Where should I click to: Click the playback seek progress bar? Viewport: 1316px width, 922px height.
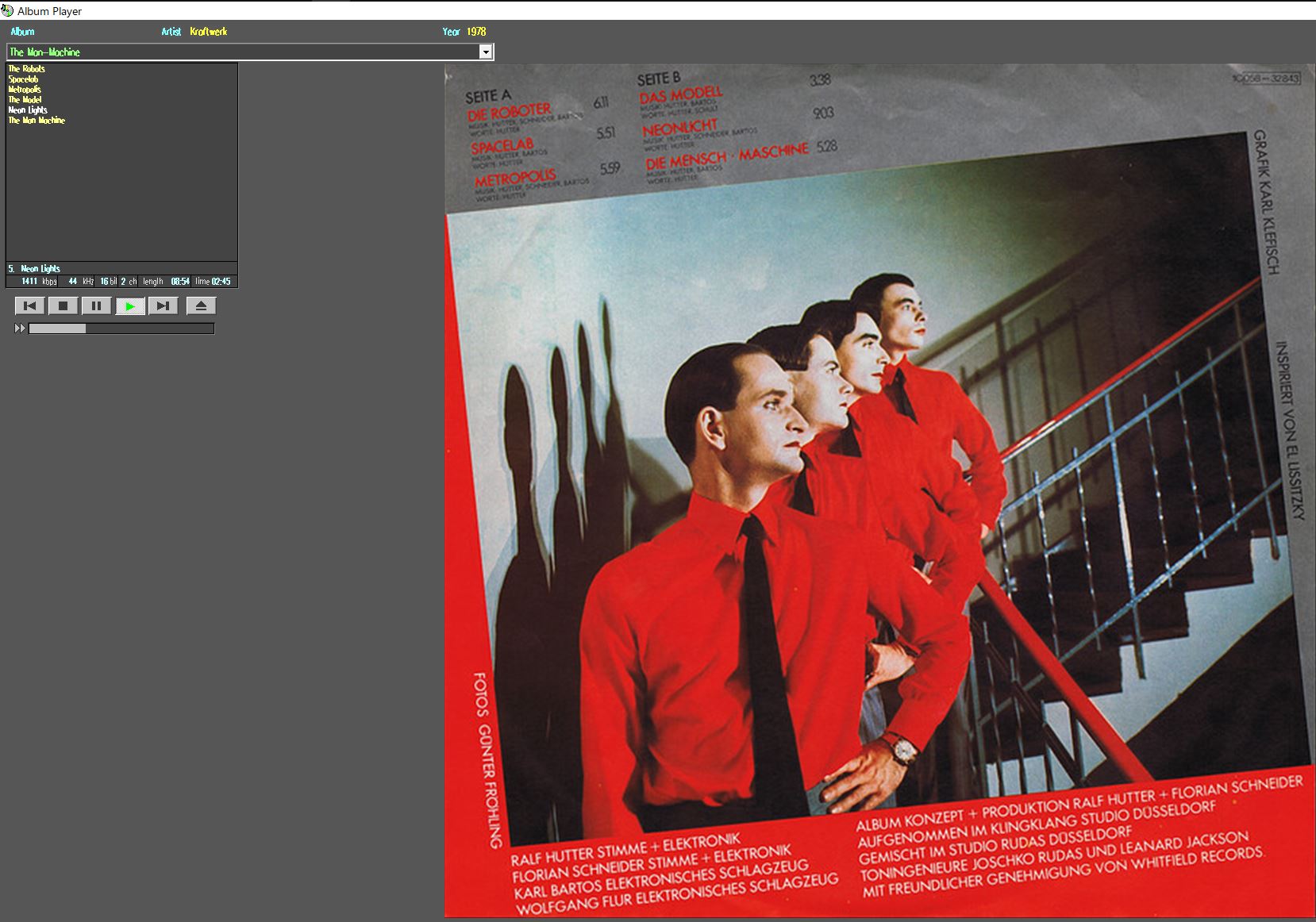pos(121,328)
